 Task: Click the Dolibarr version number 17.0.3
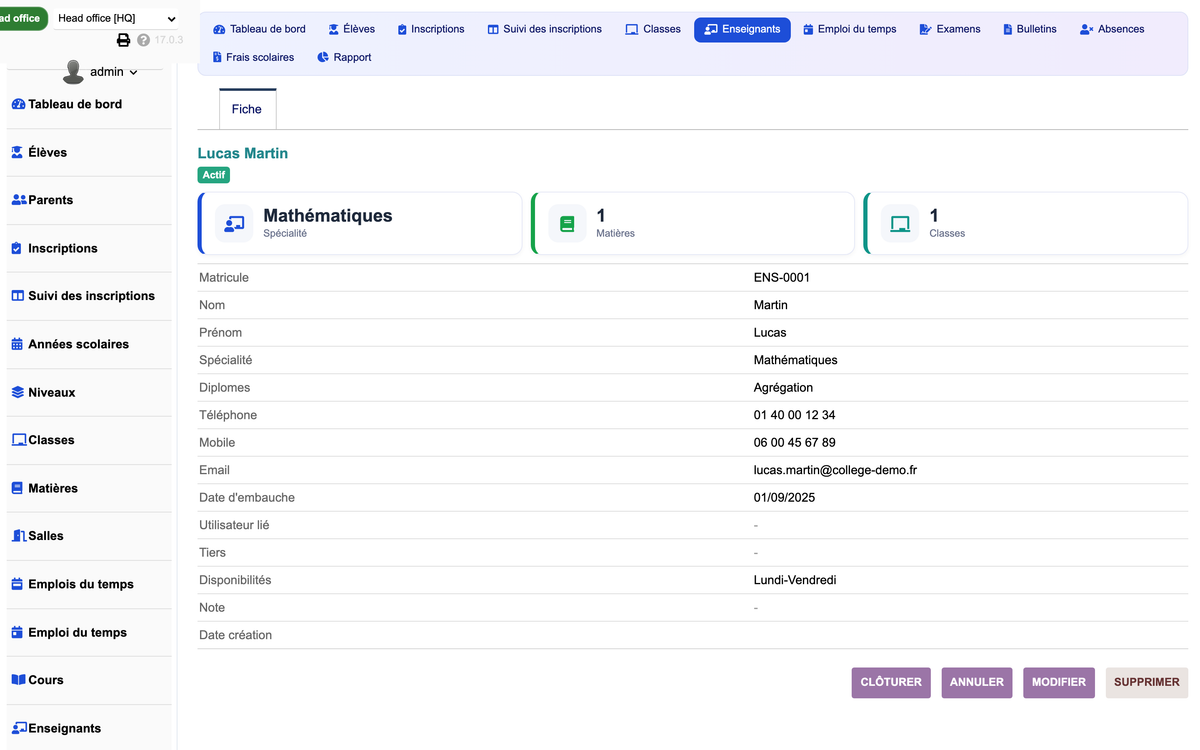(x=169, y=40)
